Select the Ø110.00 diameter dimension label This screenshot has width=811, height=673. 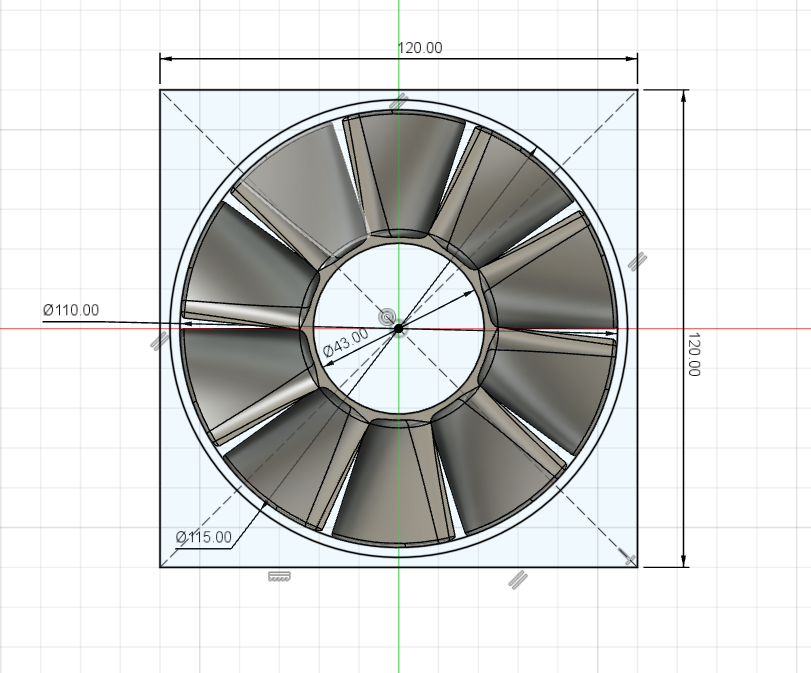pos(69,311)
